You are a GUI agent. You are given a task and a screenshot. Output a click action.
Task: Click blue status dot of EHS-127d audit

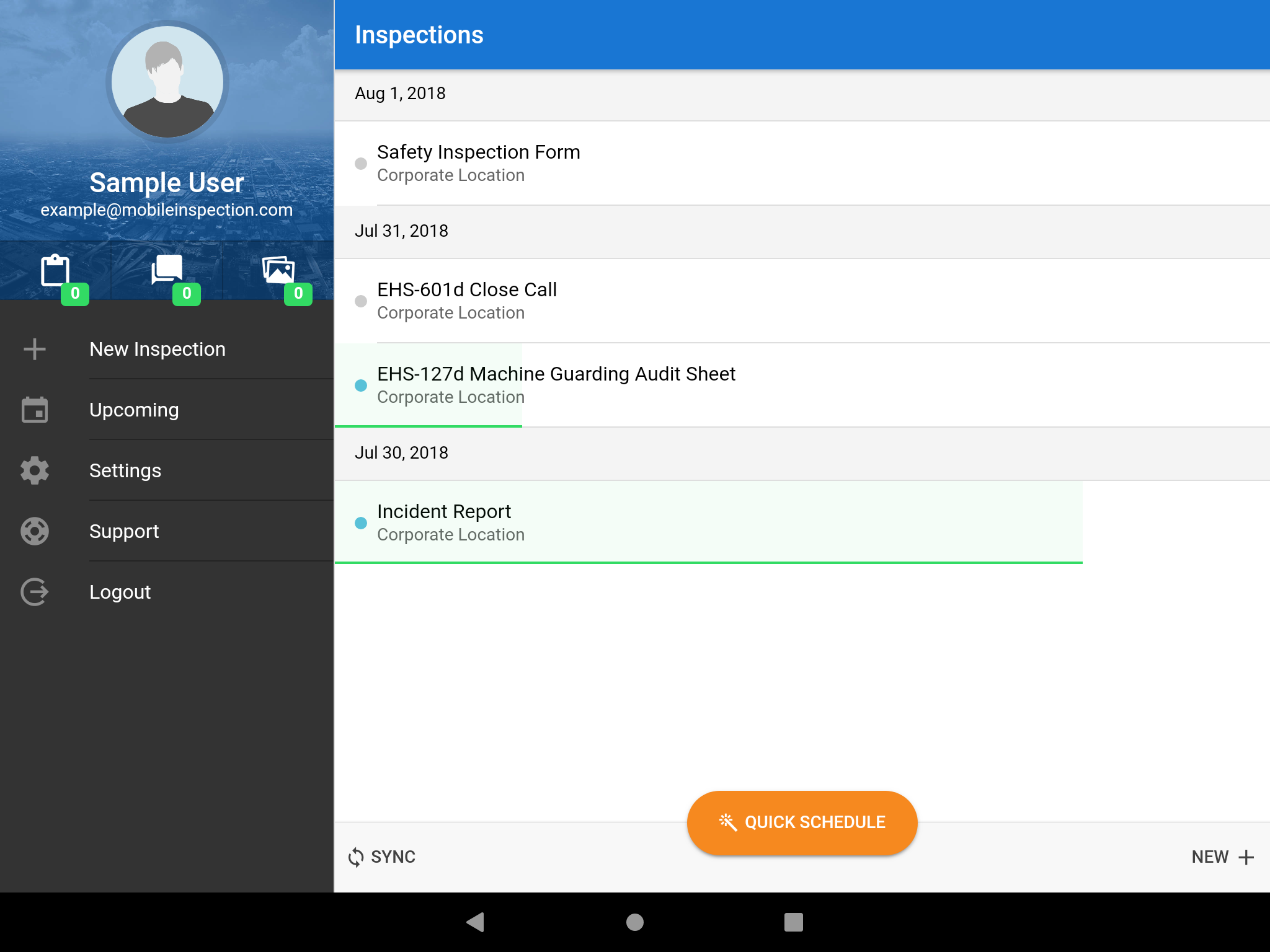coord(361,386)
